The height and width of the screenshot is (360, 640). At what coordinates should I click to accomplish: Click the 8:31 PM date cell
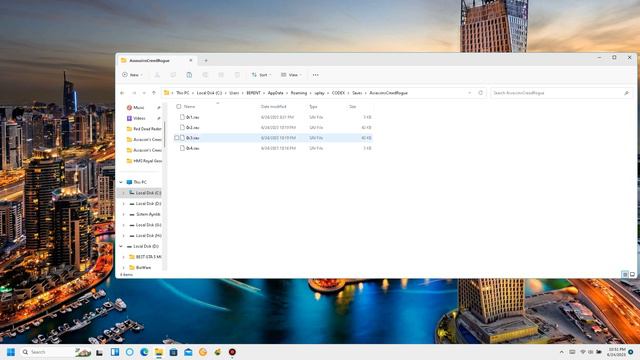pos(277,117)
